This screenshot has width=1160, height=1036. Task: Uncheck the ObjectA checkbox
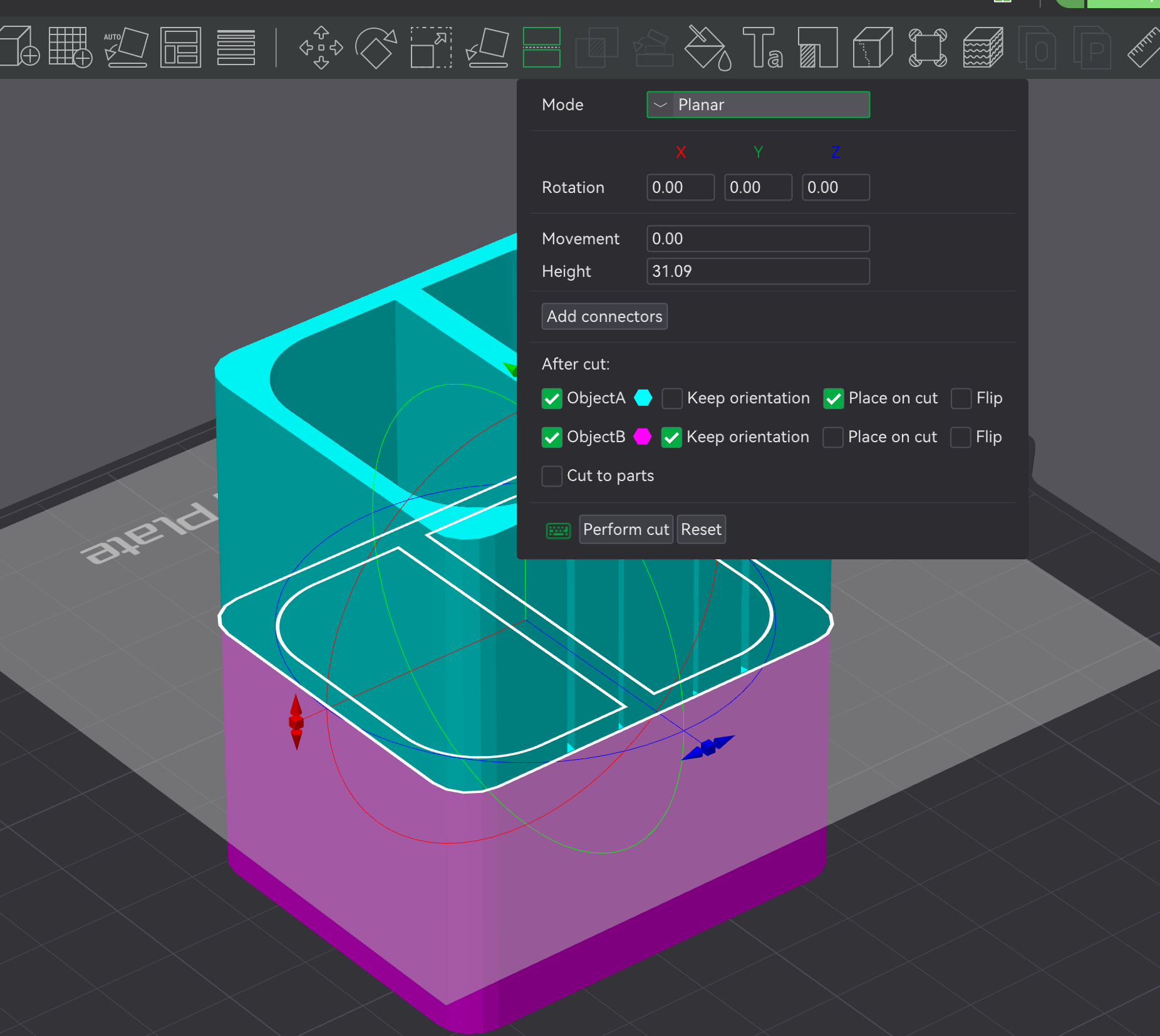click(x=552, y=399)
